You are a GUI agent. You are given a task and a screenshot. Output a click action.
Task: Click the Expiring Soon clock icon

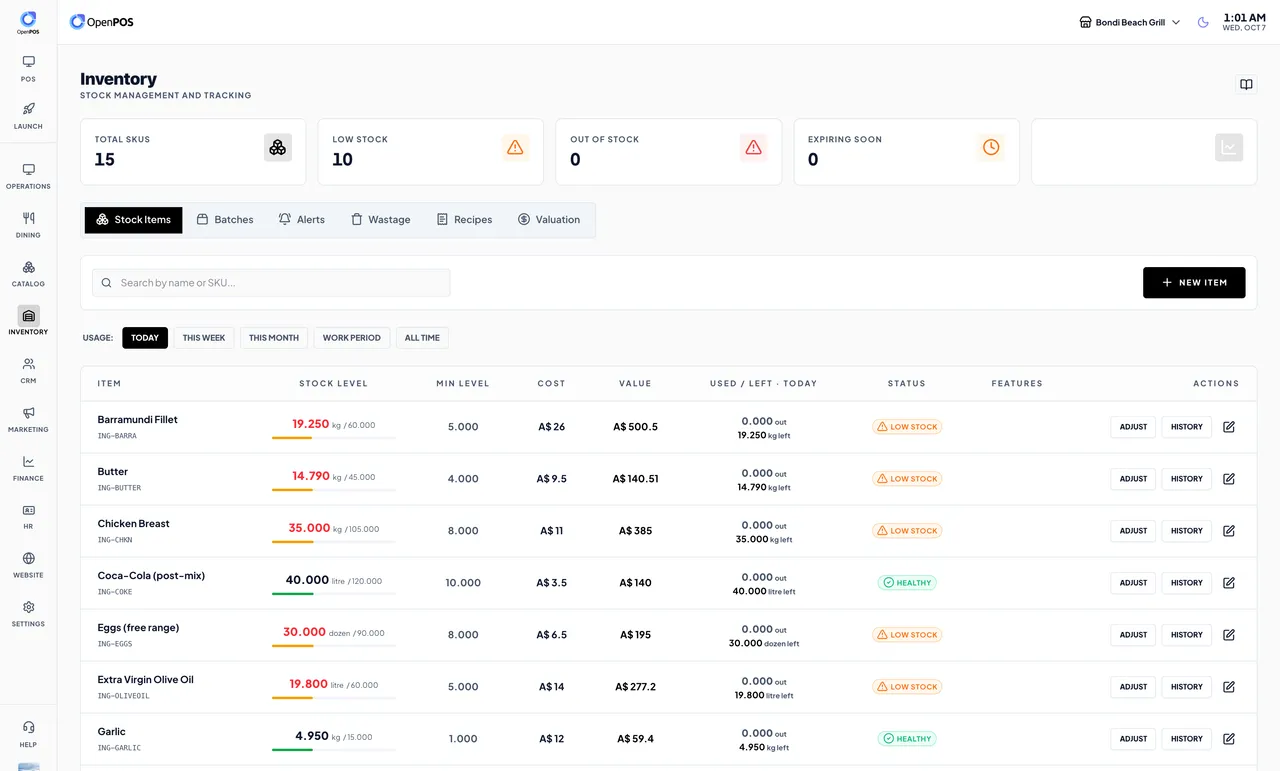coord(991,147)
